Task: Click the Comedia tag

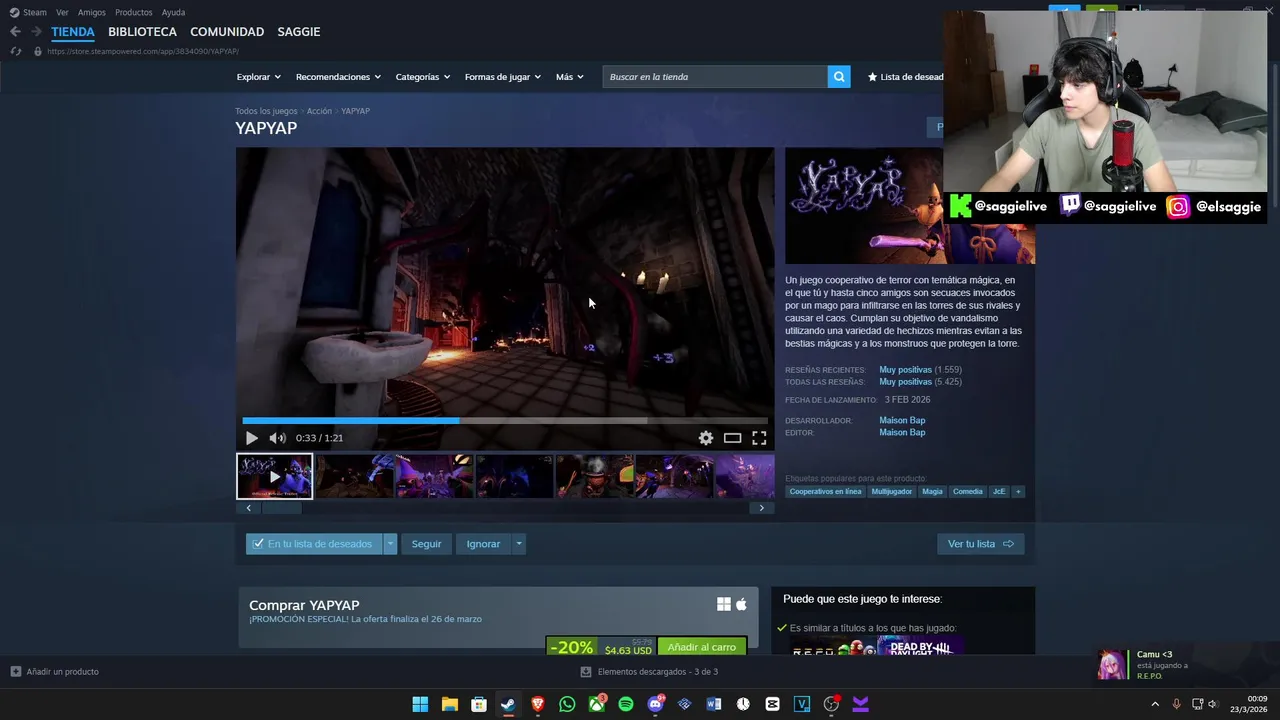Action: point(967,492)
